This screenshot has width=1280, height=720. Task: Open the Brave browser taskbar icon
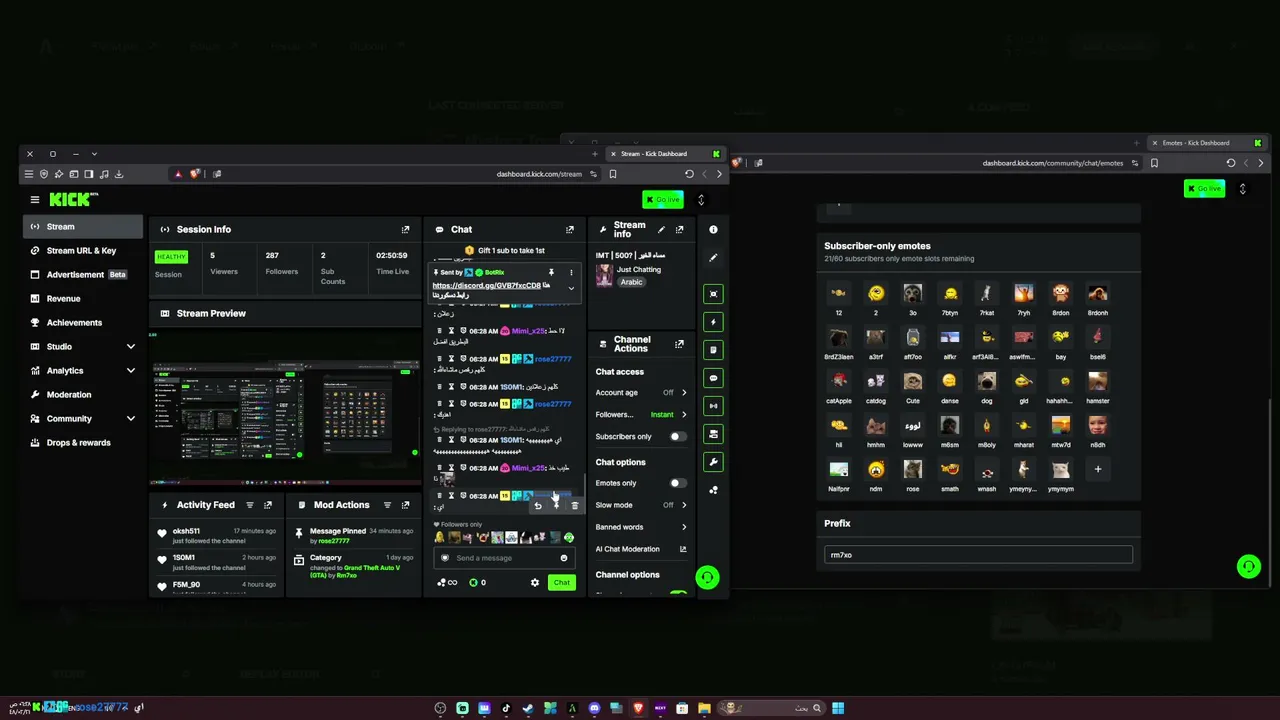[638, 709]
